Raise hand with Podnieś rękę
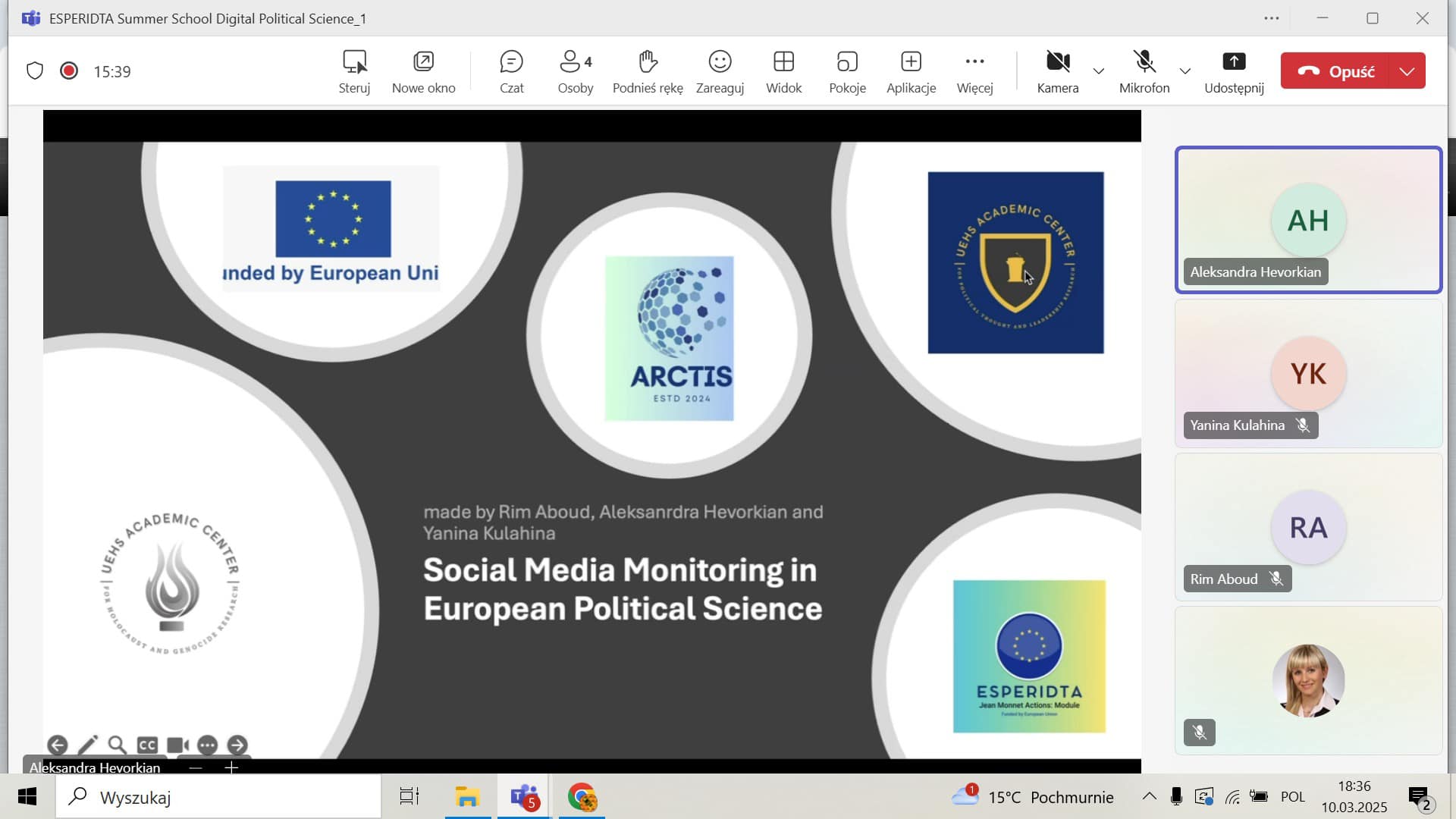This screenshot has height=819, width=1456. (x=648, y=72)
